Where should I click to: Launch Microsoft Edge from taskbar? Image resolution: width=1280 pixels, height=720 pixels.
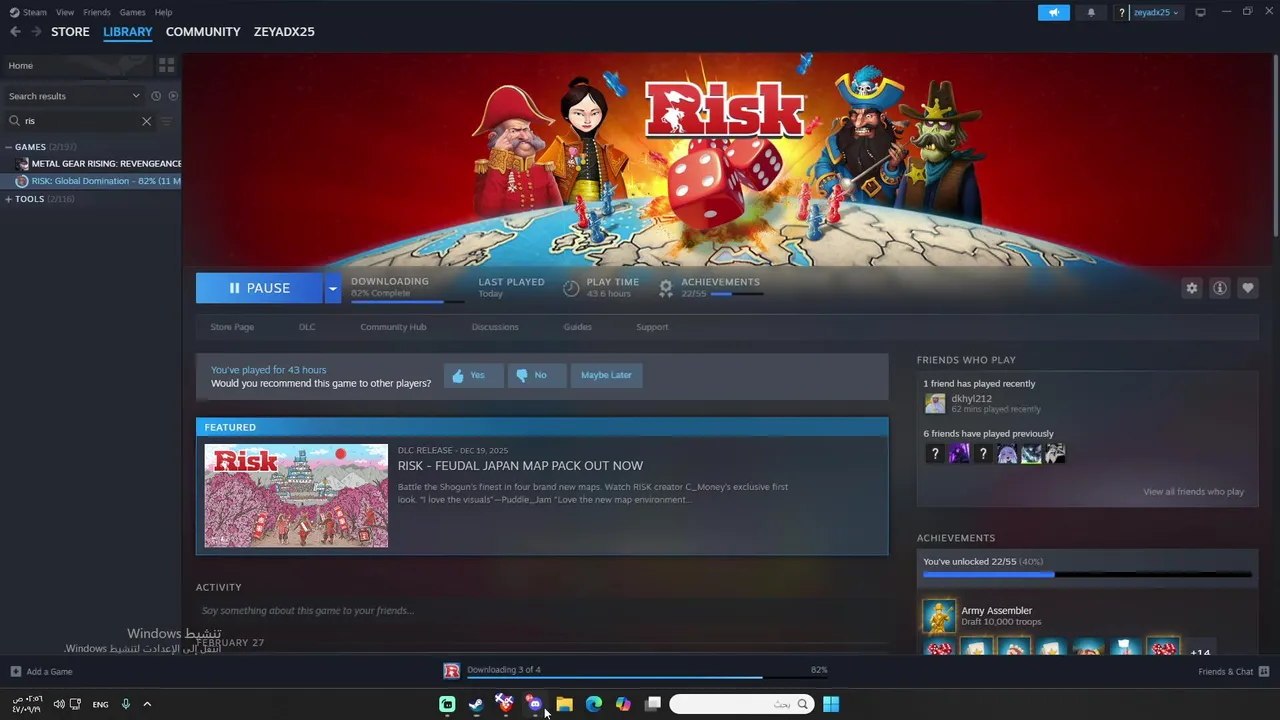point(594,704)
